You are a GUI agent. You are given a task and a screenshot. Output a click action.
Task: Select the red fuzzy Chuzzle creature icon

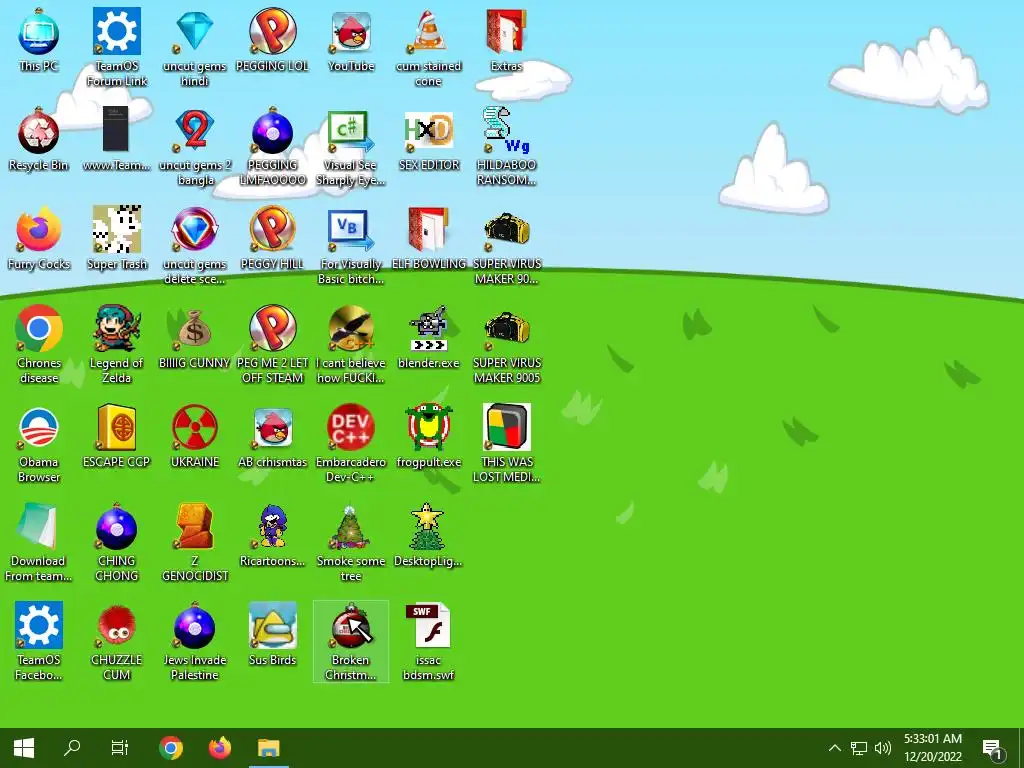click(x=117, y=626)
